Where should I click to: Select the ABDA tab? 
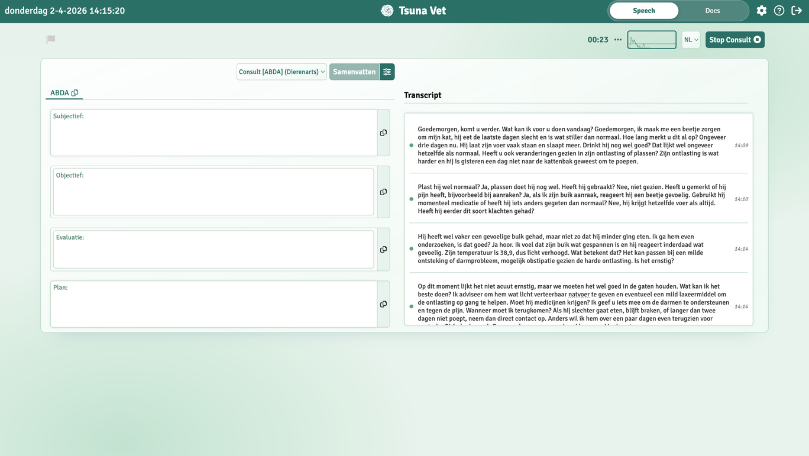tap(64, 93)
